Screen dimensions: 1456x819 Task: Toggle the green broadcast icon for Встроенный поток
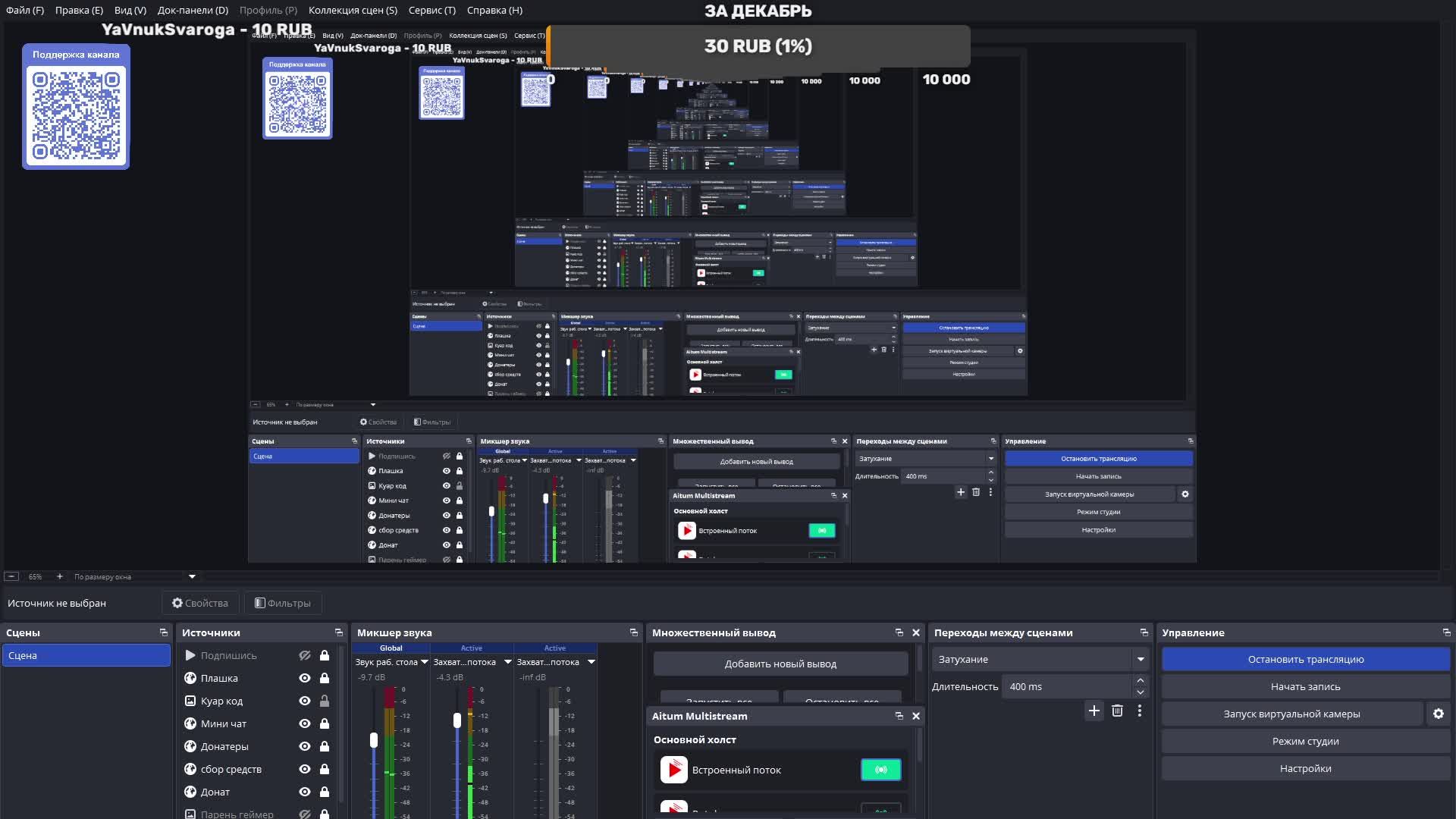coord(880,770)
